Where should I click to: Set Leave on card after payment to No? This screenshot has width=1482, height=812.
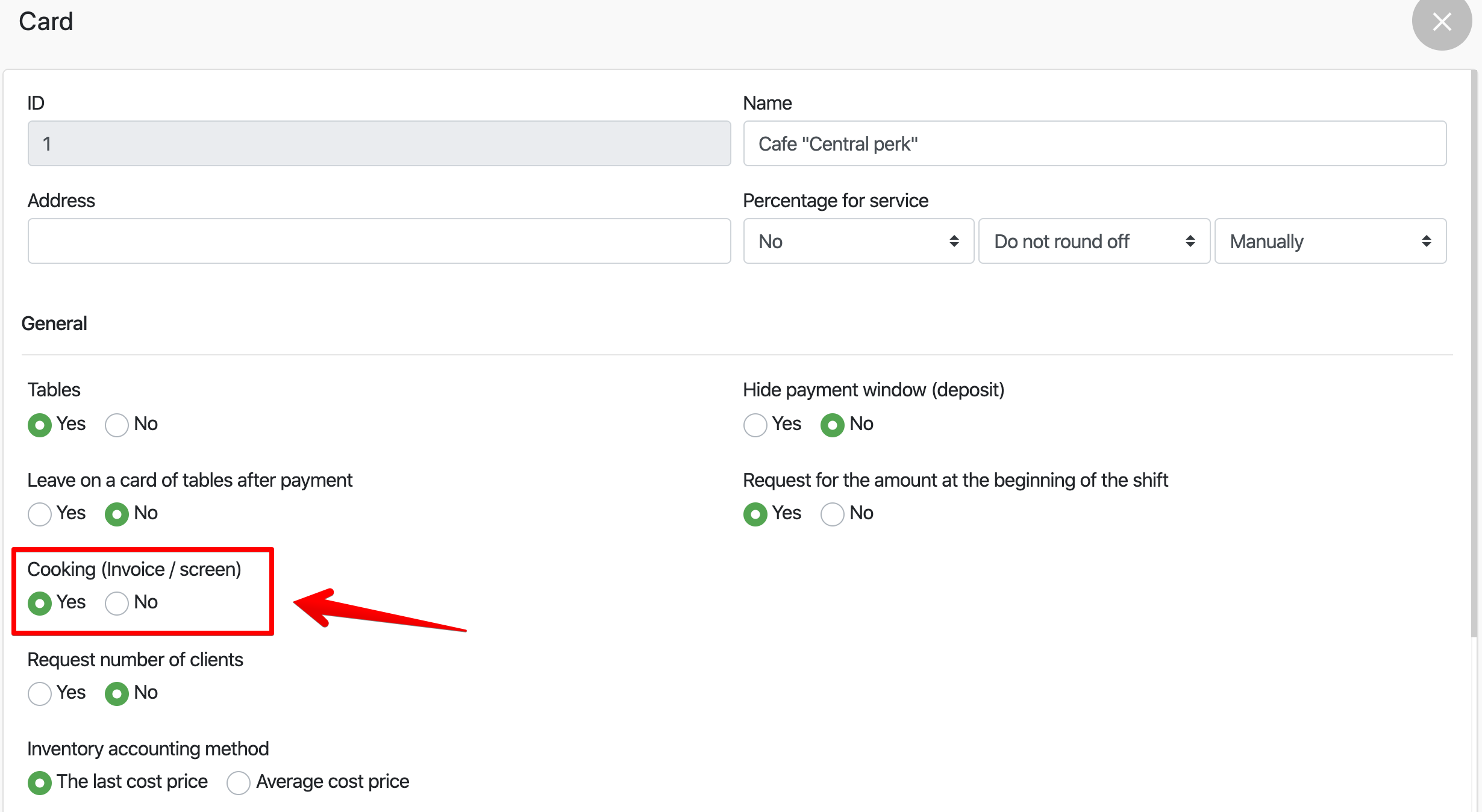coord(117,514)
